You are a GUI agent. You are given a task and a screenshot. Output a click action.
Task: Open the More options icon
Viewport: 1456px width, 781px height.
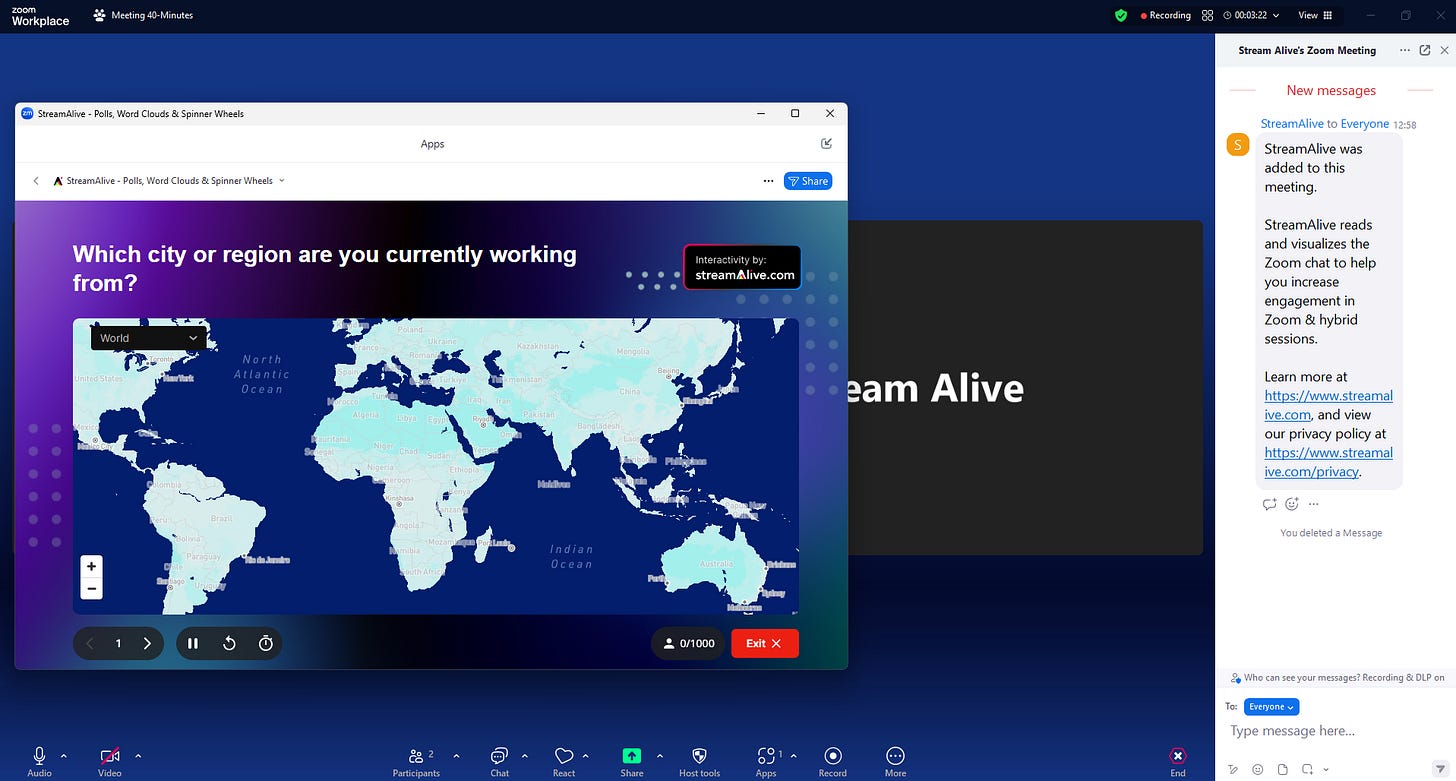coord(895,757)
